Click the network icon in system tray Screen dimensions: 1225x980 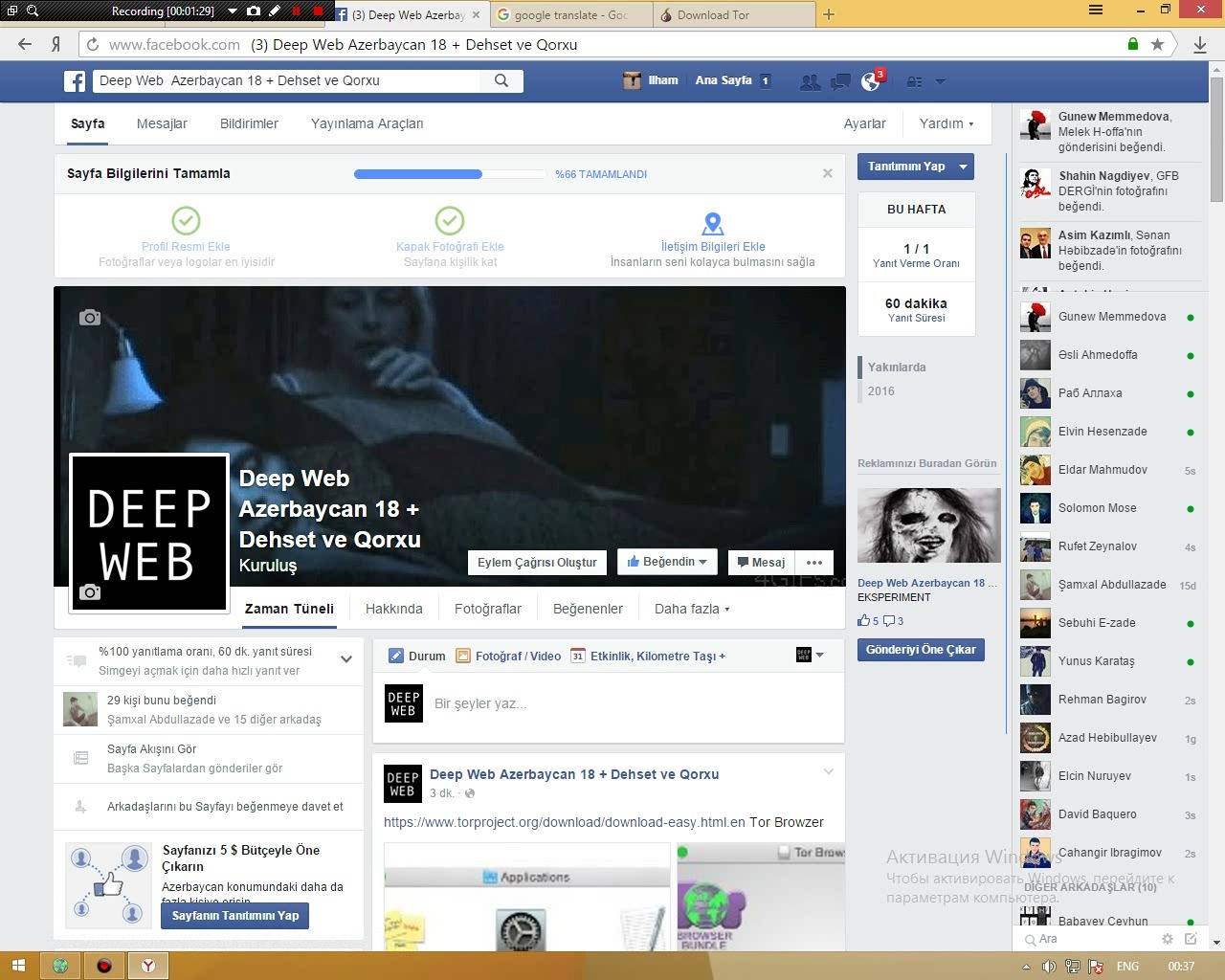pos(1073,966)
